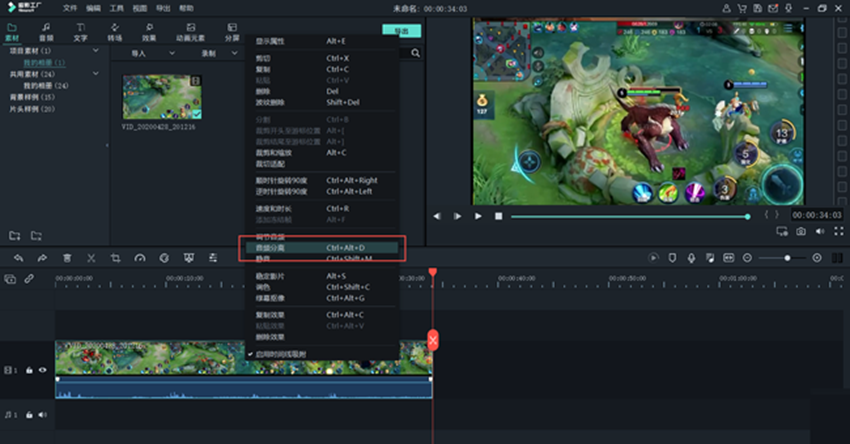
Task: Click the edit adjust sliders icon
Action: click(x=213, y=258)
